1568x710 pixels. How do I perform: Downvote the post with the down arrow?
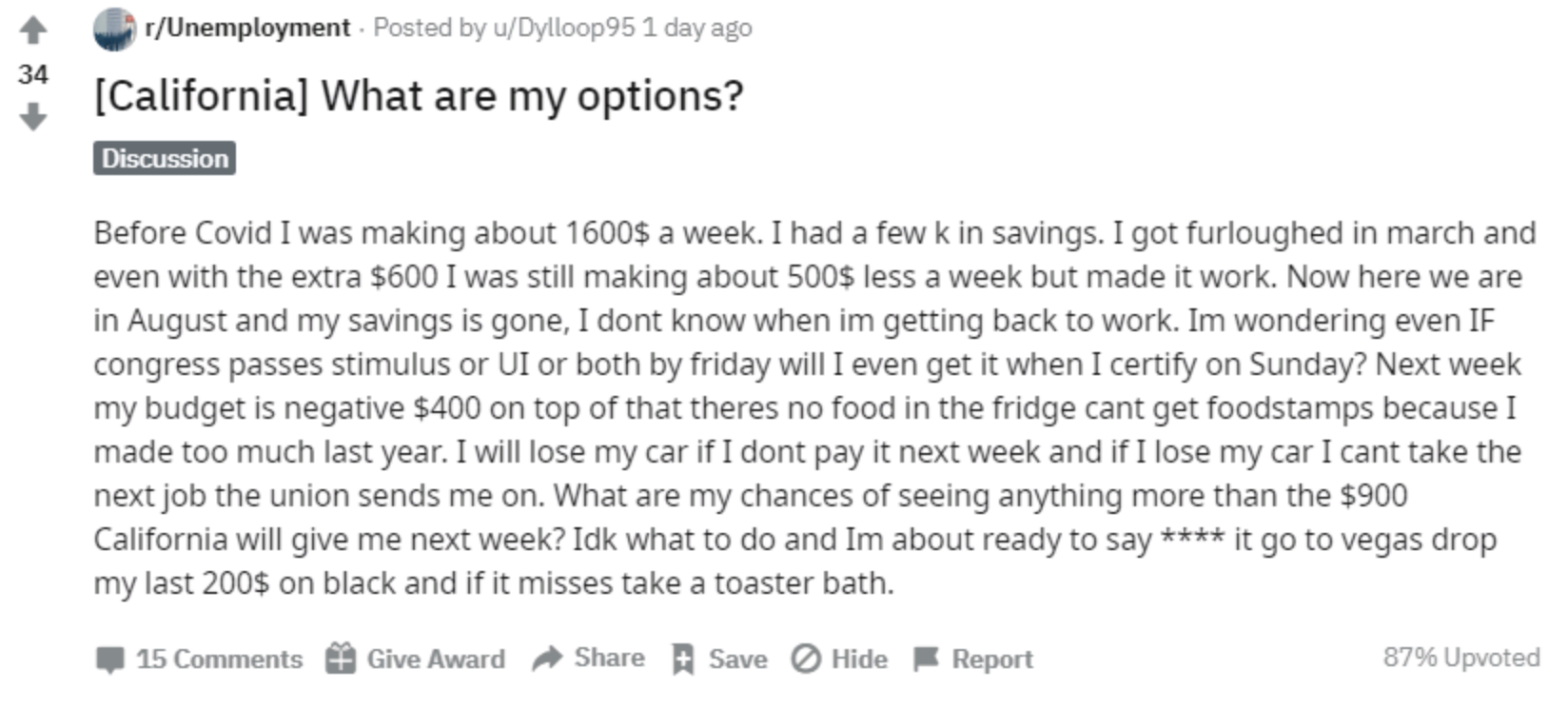tap(33, 117)
